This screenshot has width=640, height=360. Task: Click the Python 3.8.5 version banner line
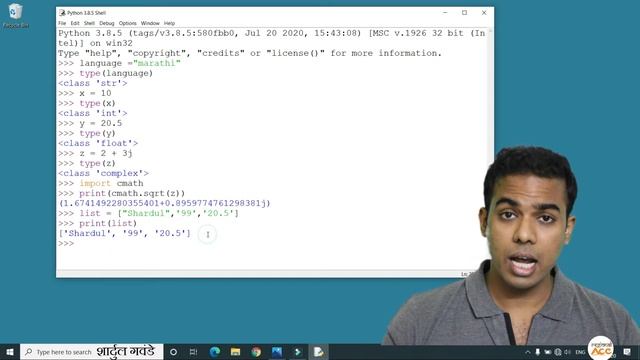click(x=271, y=38)
